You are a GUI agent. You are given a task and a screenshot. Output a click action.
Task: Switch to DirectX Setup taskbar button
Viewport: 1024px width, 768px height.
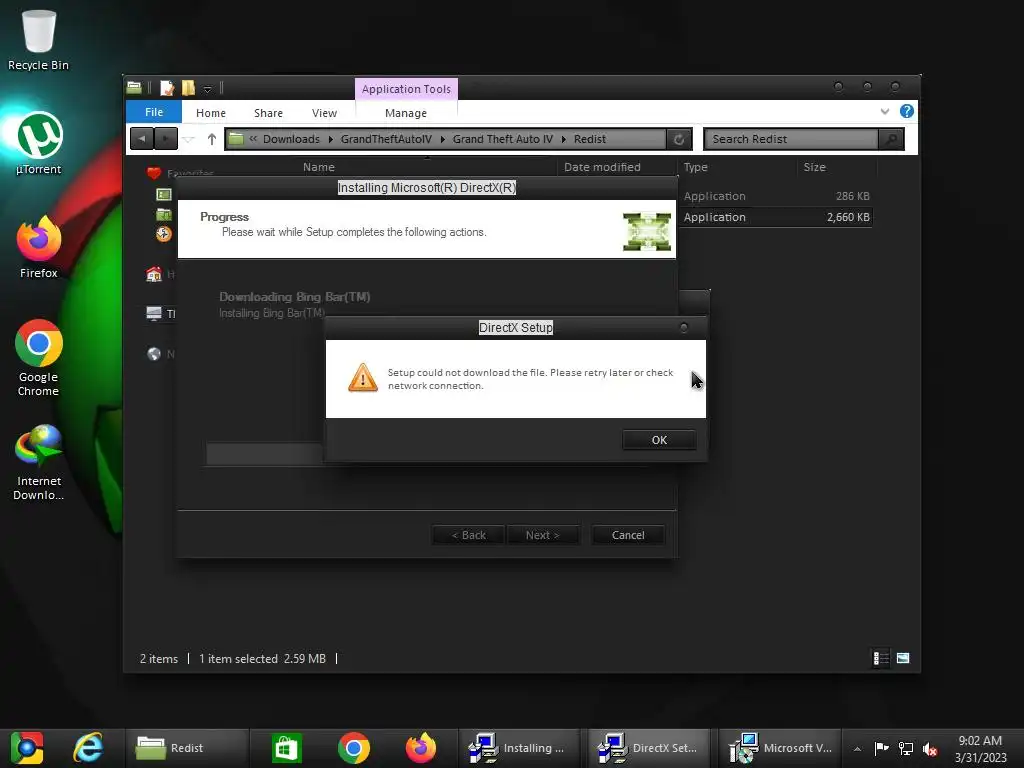[x=649, y=748]
